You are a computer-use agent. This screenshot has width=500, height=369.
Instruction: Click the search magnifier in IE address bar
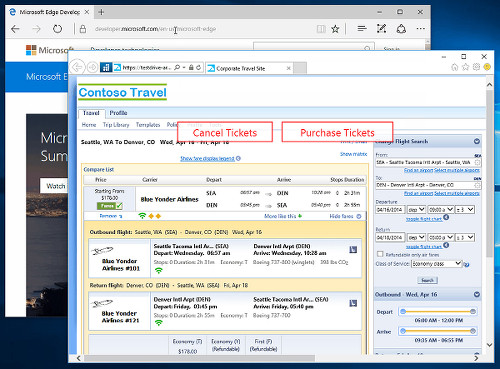pyautogui.click(x=177, y=68)
